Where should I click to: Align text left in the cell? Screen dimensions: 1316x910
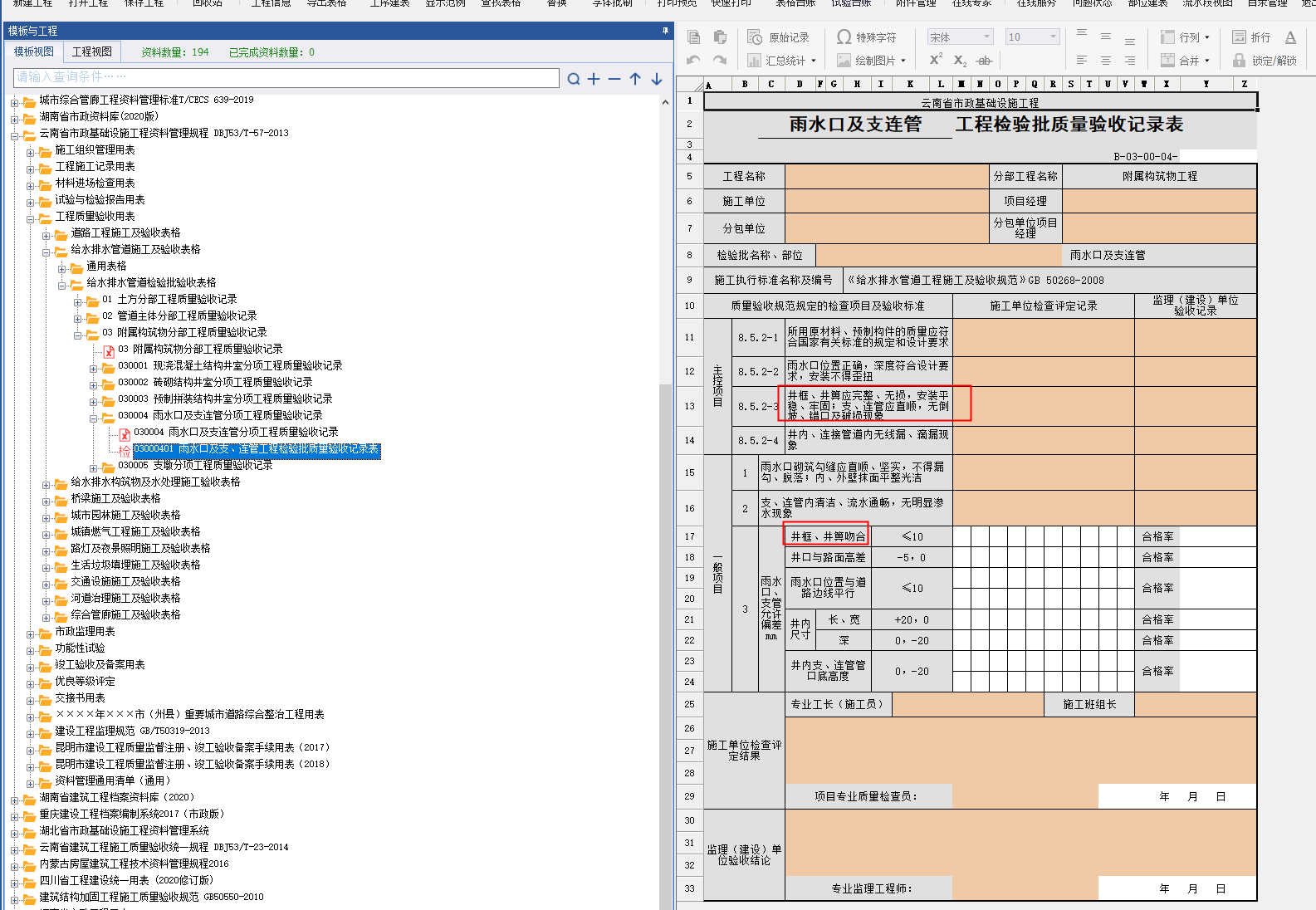pos(1082,60)
